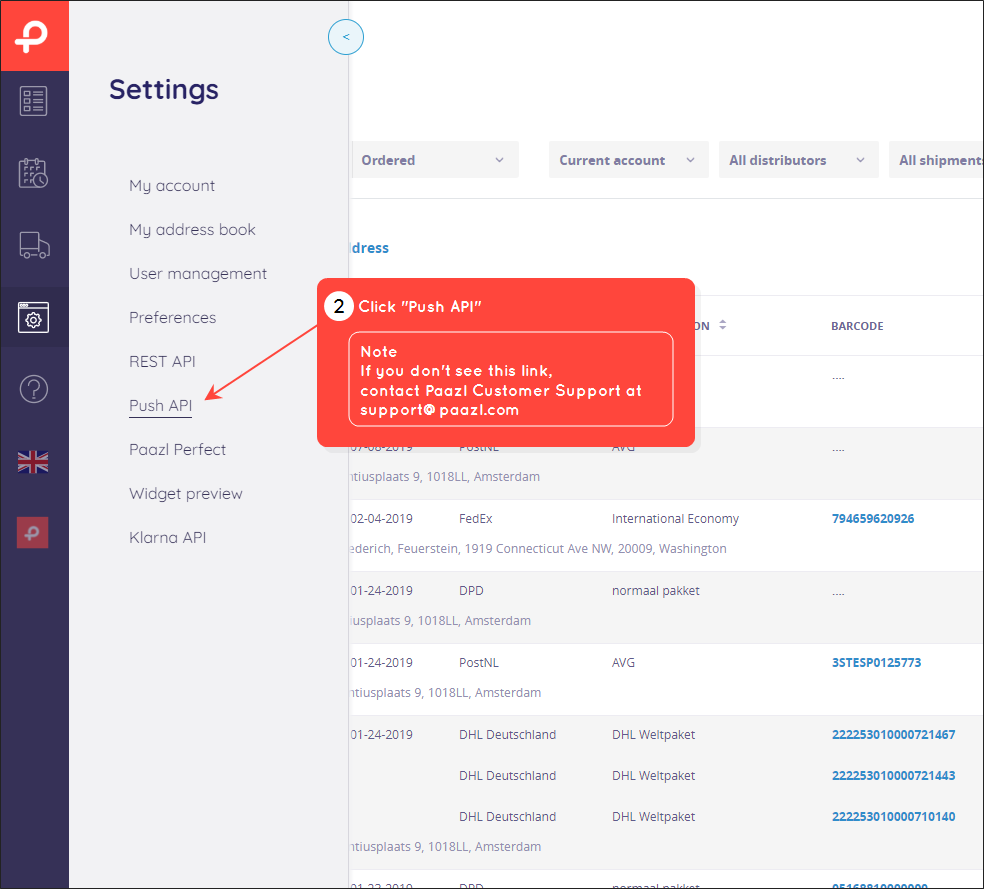Image resolution: width=984 pixels, height=889 pixels.
Task: Sort column using the sort arrows
Action: coord(722,325)
